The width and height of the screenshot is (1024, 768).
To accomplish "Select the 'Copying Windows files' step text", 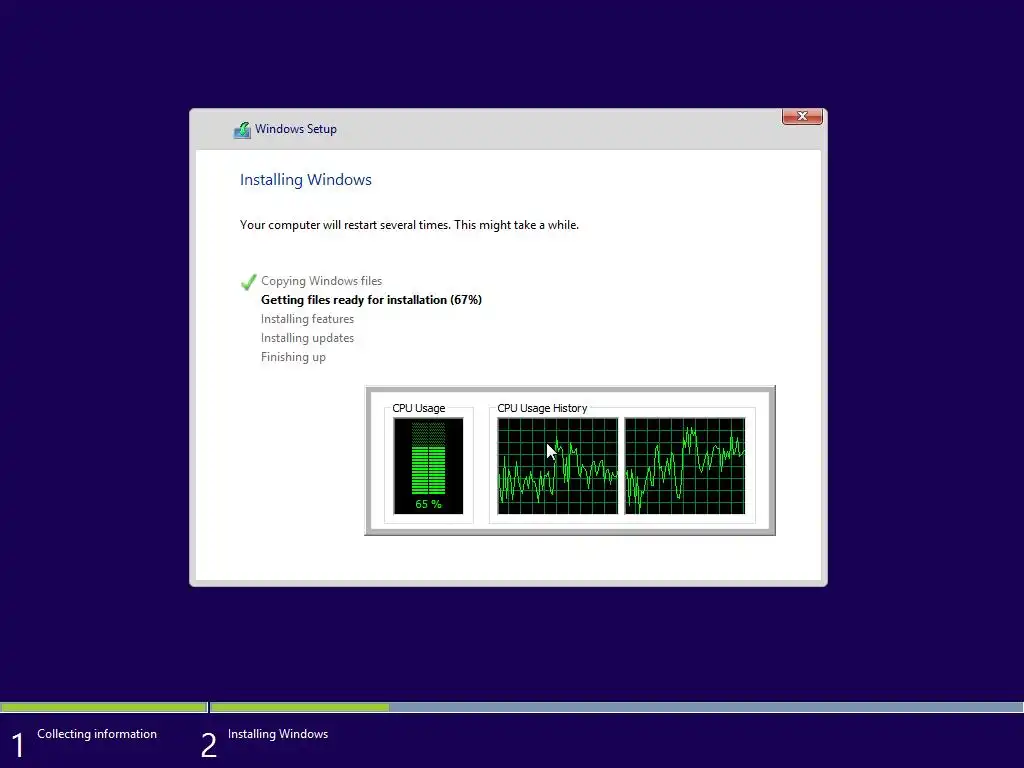I will [x=321, y=281].
